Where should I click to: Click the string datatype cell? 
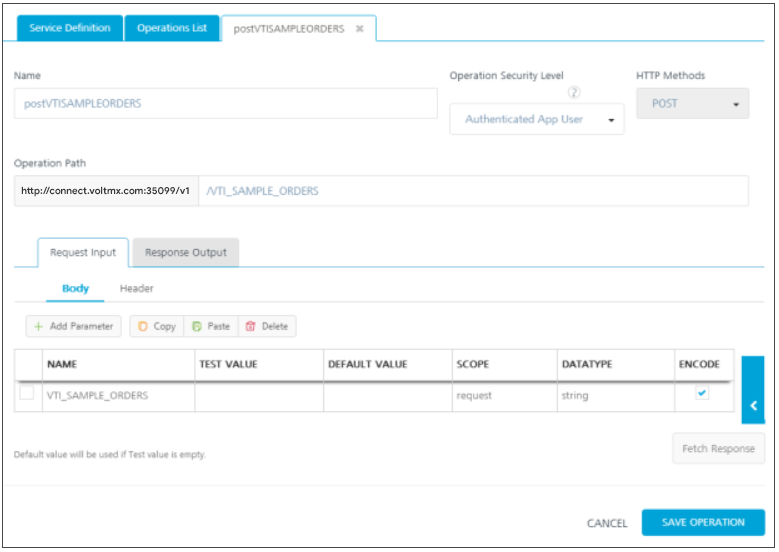click(616, 396)
